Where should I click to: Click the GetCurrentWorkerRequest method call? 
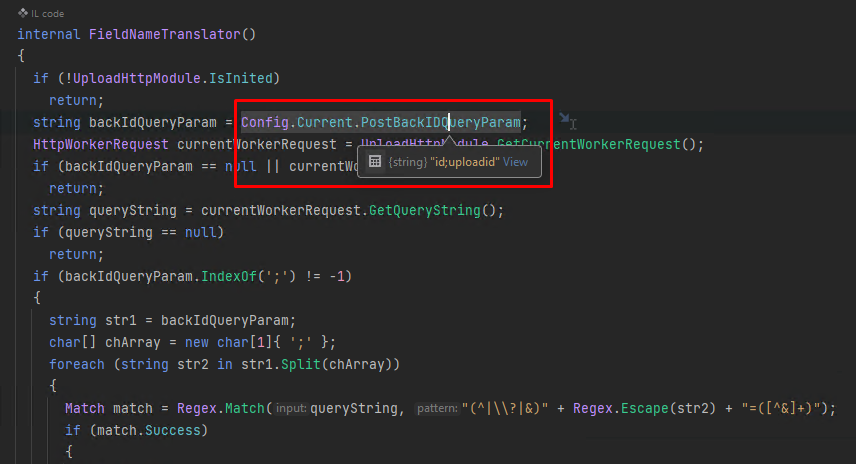(589, 145)
